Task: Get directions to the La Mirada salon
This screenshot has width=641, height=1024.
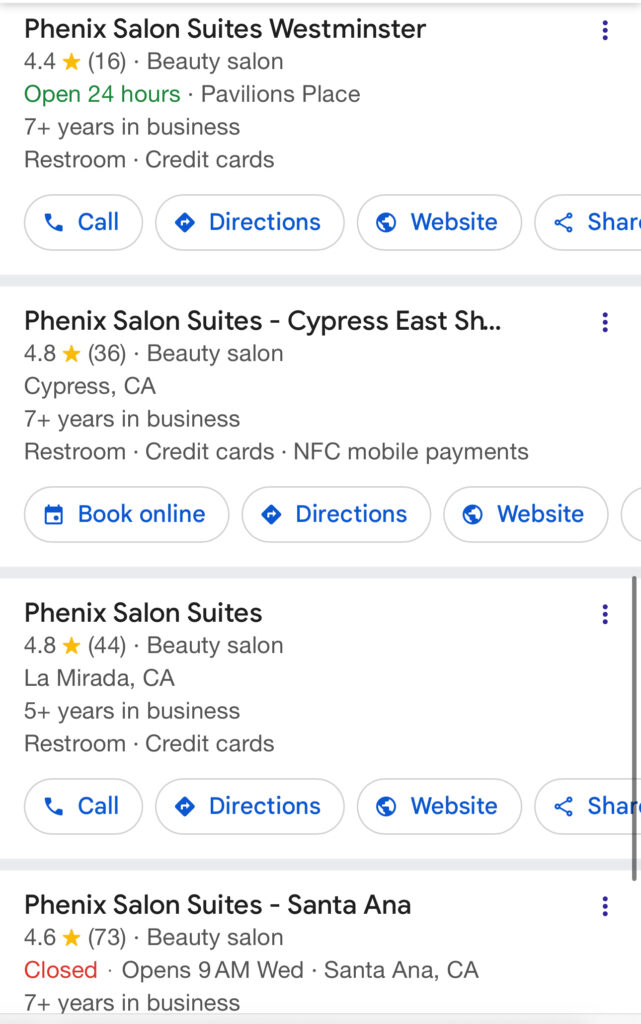Action: click(x=249, y=806)
